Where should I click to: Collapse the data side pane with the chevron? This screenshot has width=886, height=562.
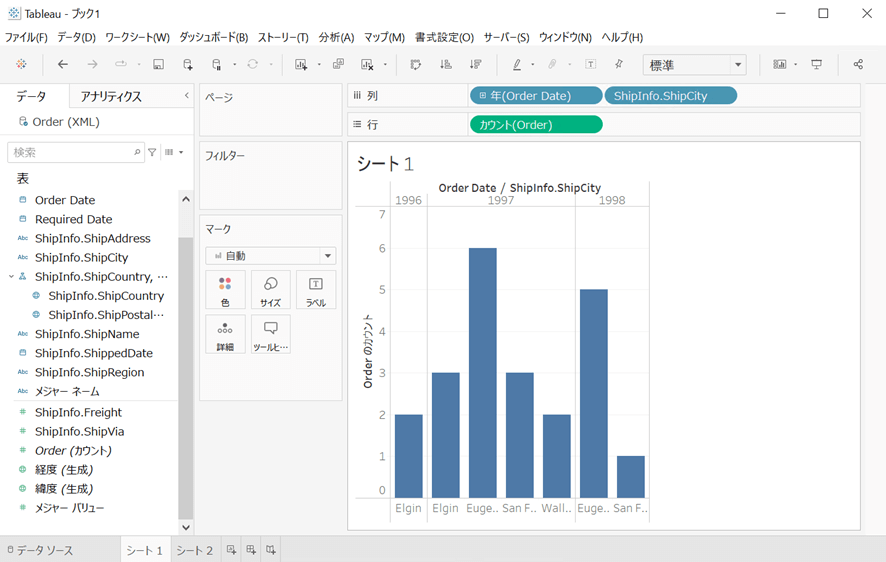click(186, 96)
